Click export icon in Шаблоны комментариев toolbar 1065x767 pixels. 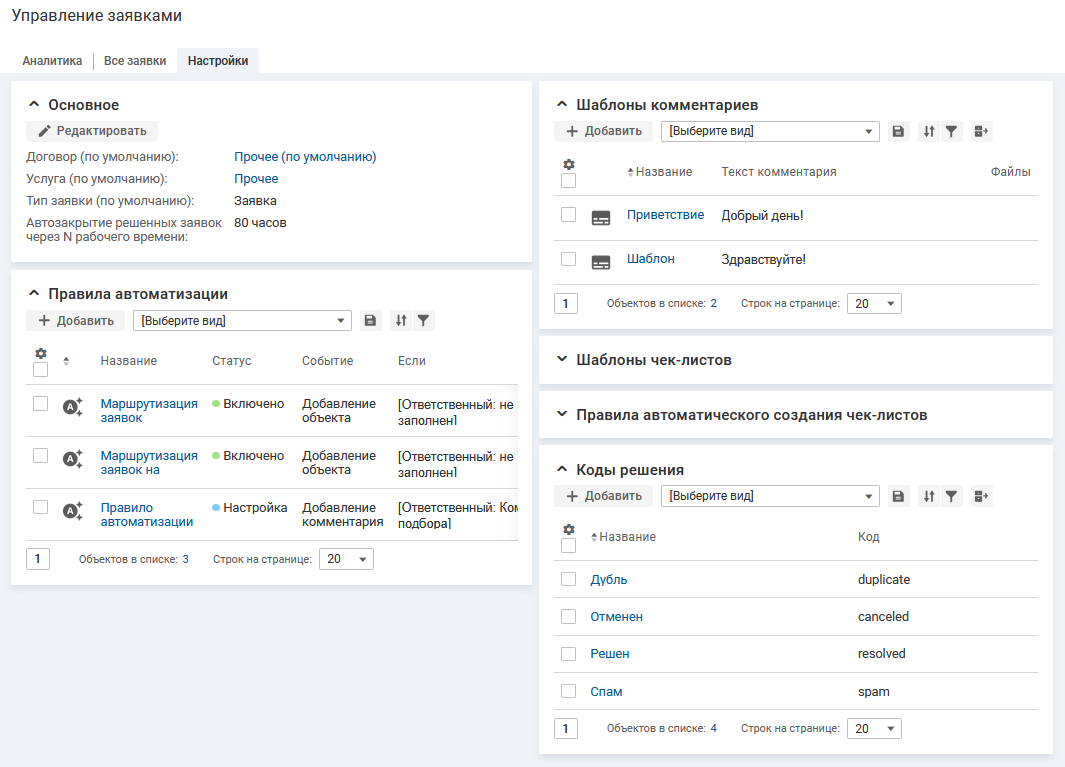(981, 131)
